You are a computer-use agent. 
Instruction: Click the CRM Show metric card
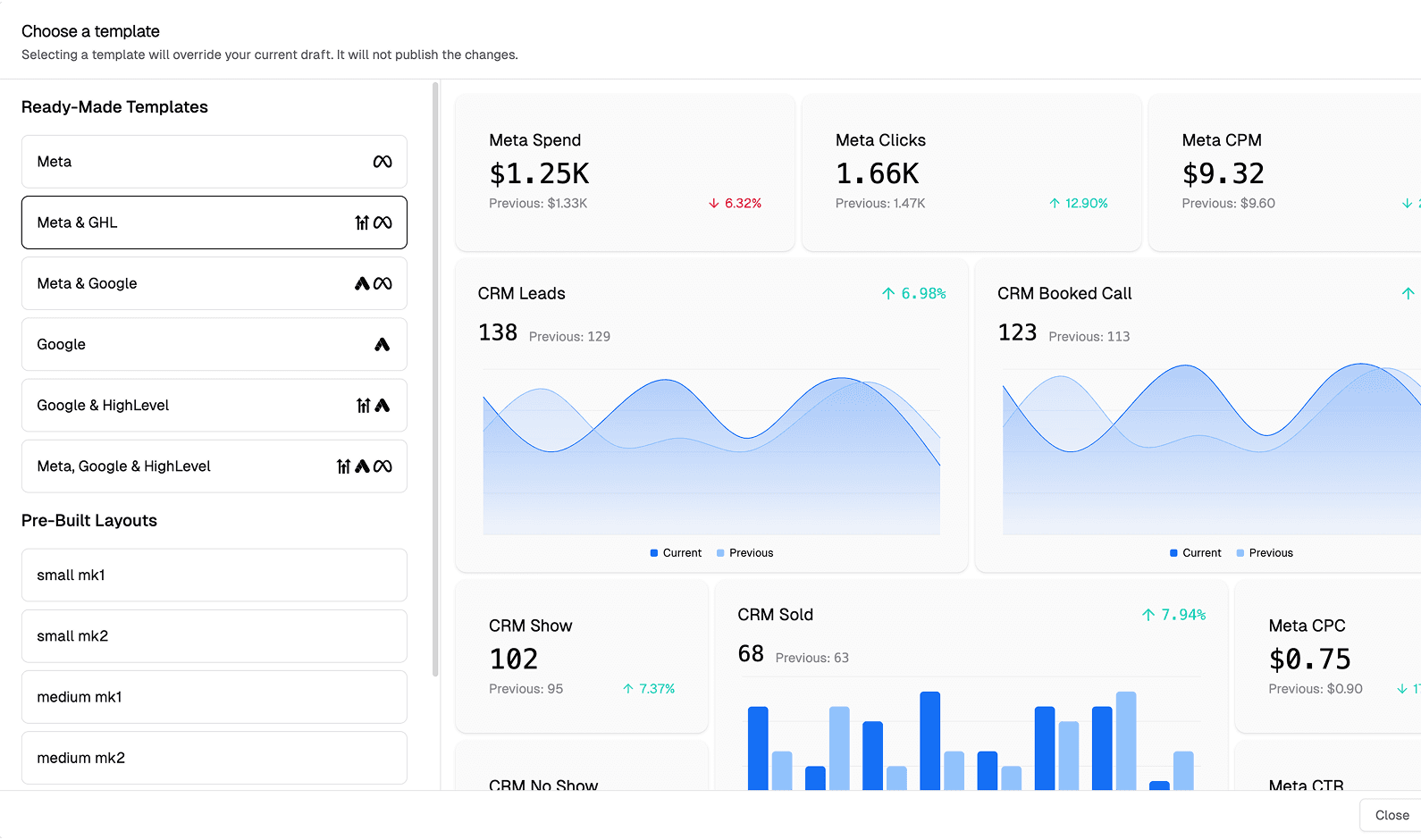pyautogui.click(x=581, y=657)
